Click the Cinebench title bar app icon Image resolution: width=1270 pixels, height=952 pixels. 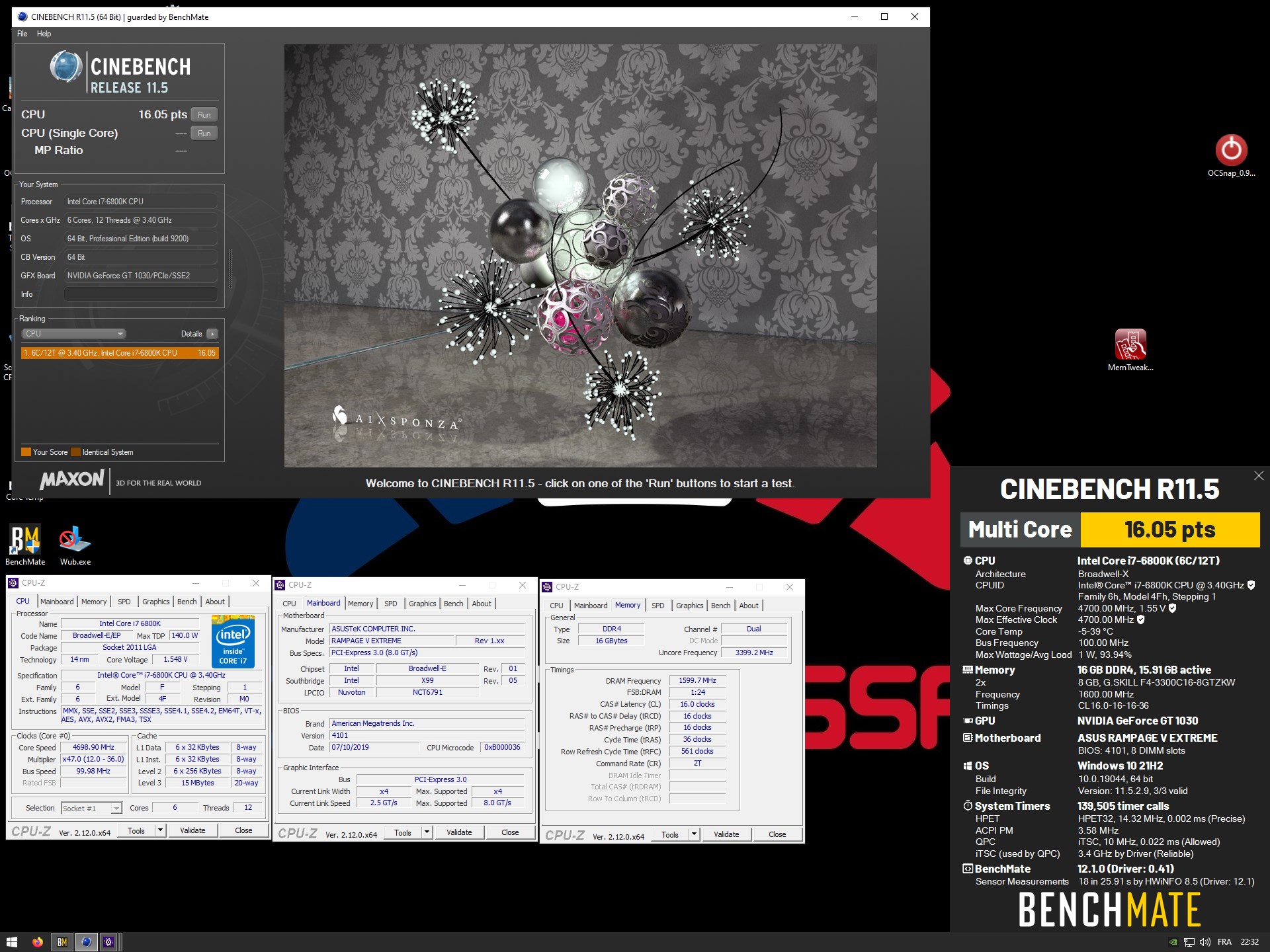[x=22, y=17]
